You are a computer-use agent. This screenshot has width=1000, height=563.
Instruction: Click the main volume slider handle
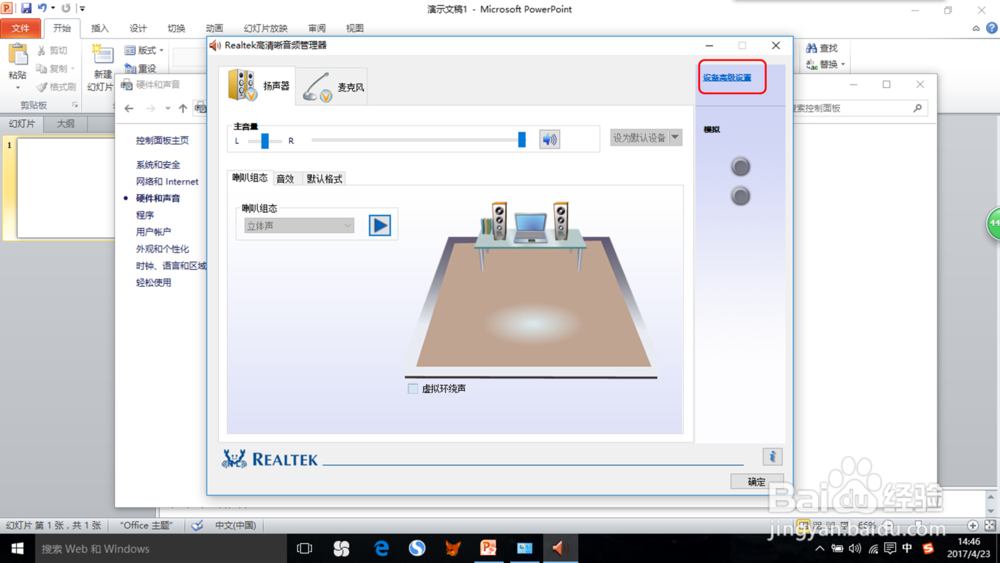click(x=522, y=140)
